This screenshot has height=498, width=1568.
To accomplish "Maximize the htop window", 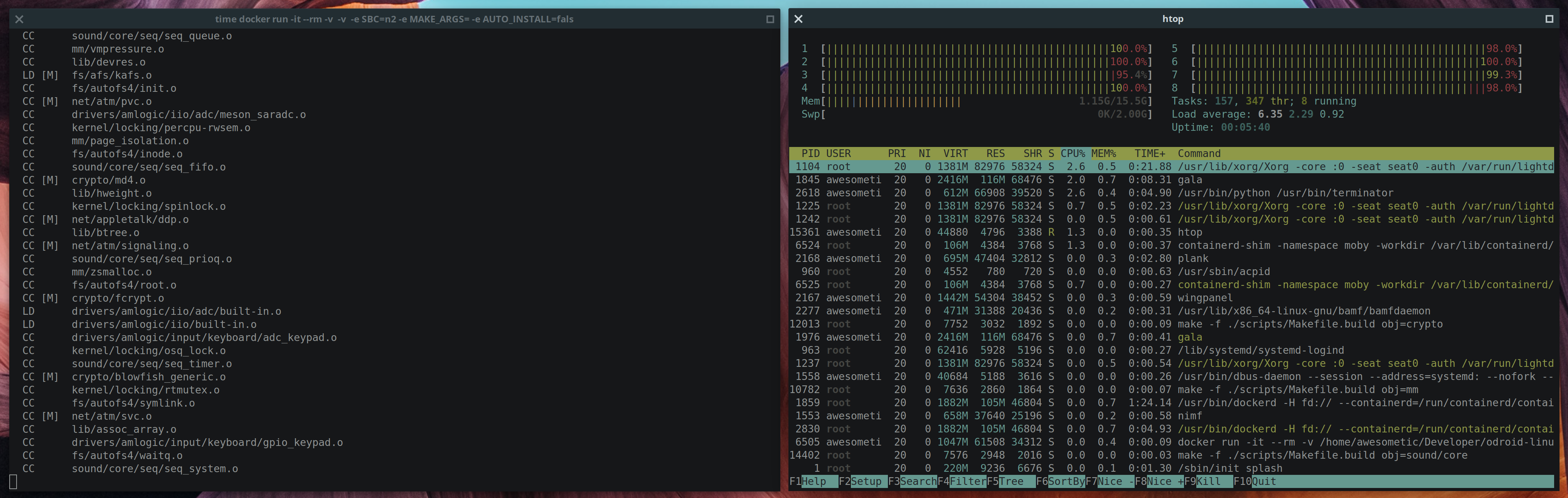I will coord(1549,19).
